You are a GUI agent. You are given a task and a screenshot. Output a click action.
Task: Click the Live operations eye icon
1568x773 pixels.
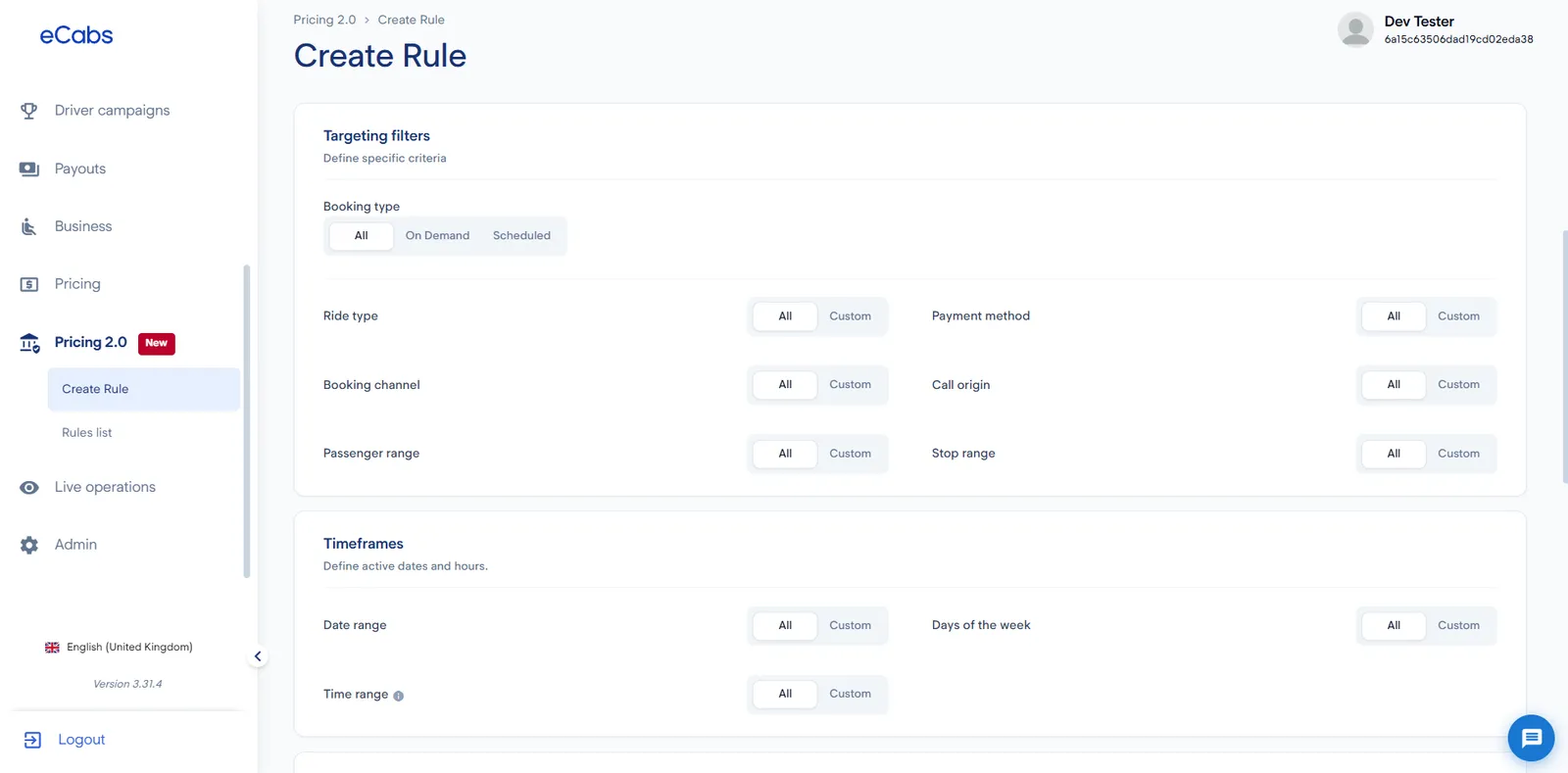click(29, 487)
